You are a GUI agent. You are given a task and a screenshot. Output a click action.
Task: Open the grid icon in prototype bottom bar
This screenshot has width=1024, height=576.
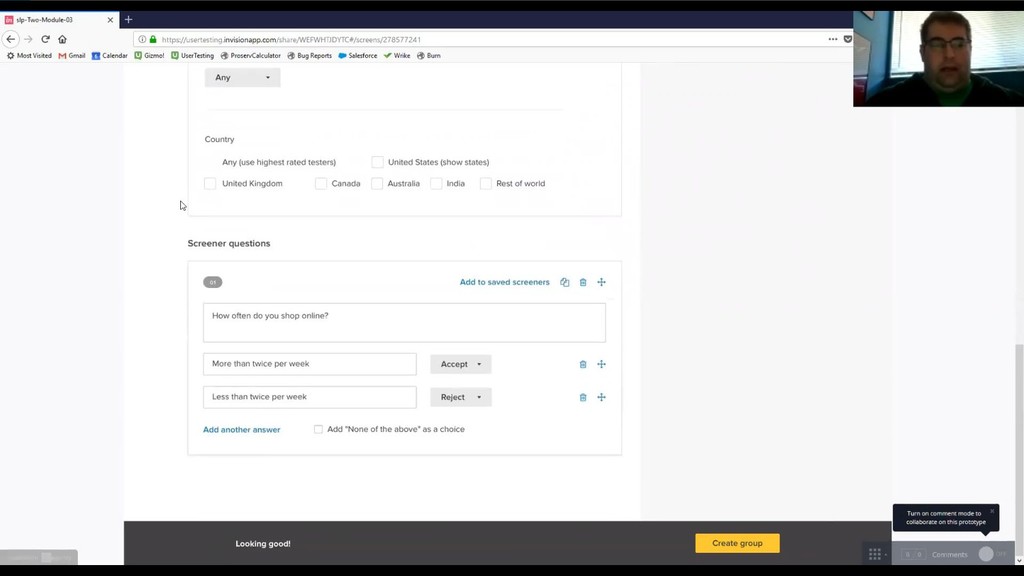[x=874, y=554]
